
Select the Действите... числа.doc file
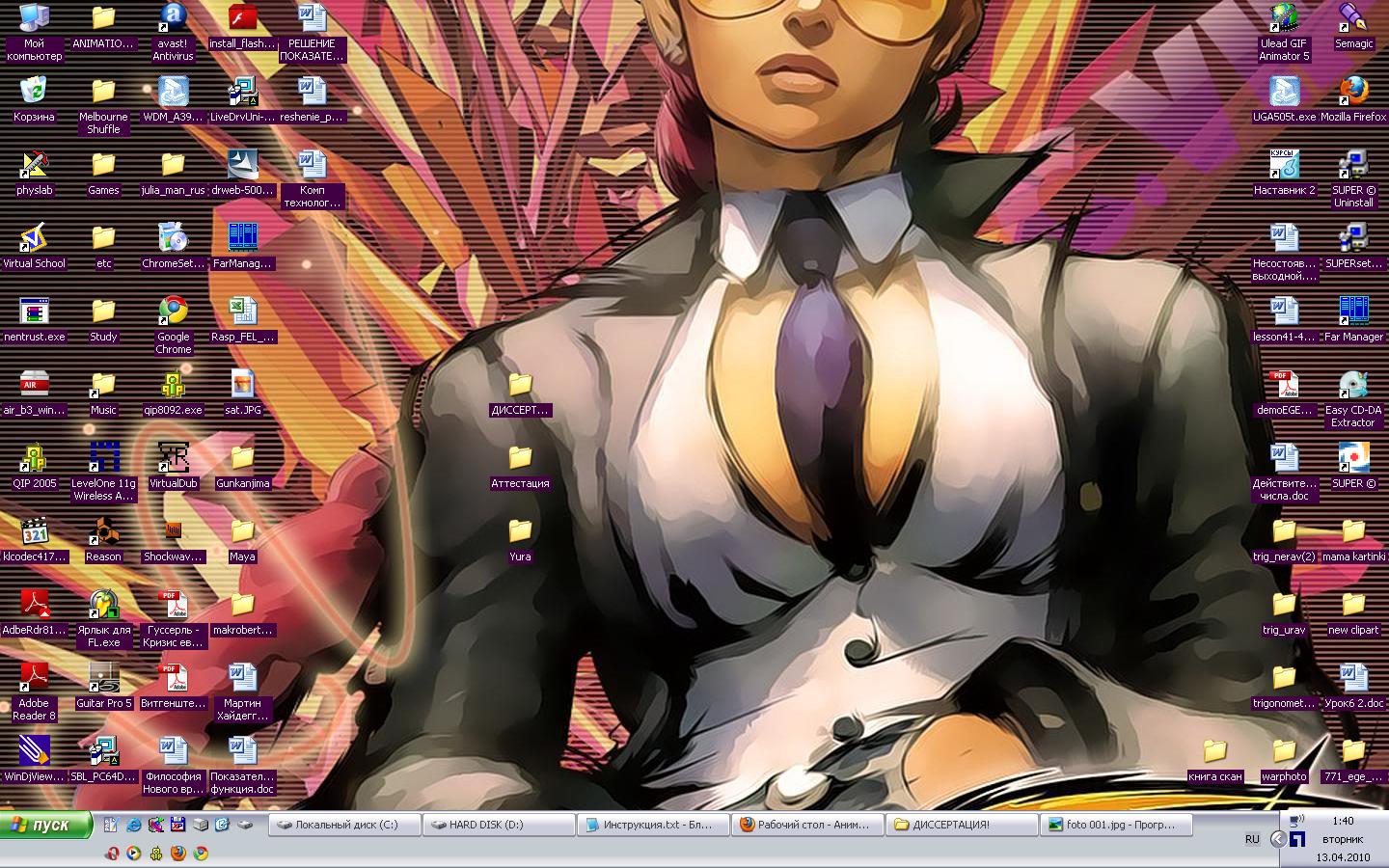point(1284,472)
